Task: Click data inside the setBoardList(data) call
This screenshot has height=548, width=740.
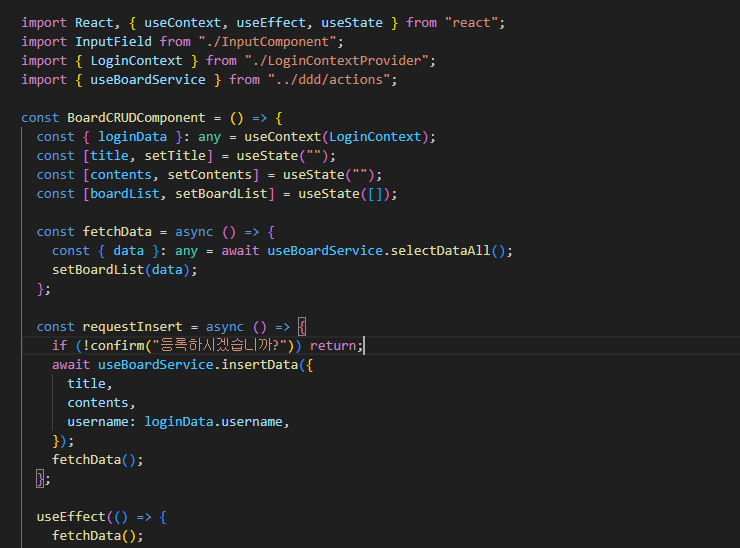Action: point(167,270)
